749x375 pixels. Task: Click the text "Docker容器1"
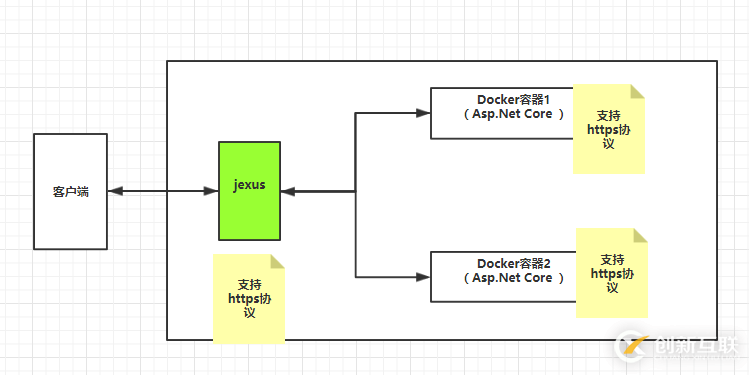click(x=513, y=100)
